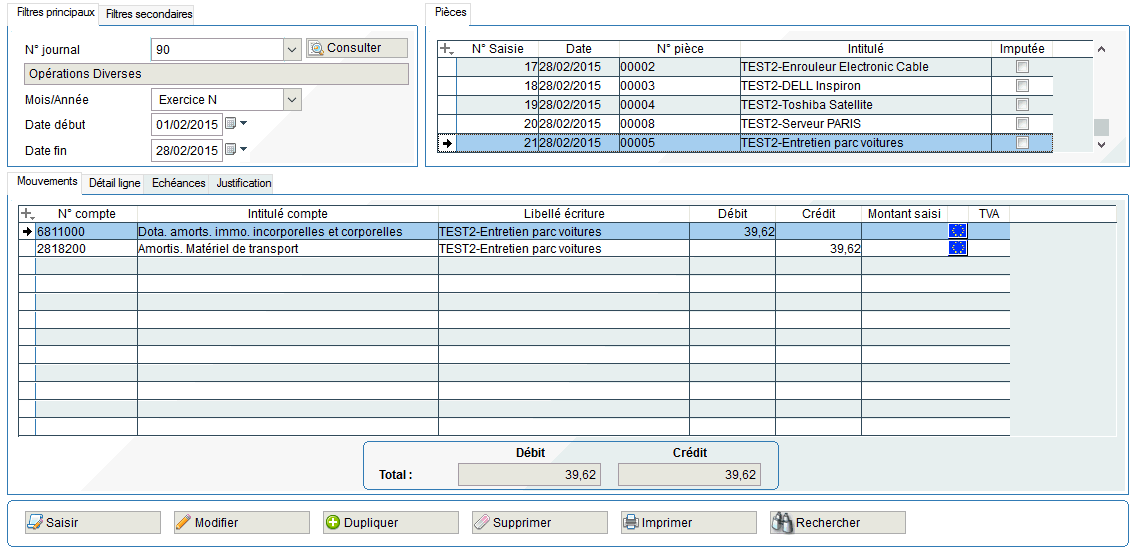Switch to the Filtres secondaires tab
Viewport: 1136px width, 548px height.
click(149, 14)
